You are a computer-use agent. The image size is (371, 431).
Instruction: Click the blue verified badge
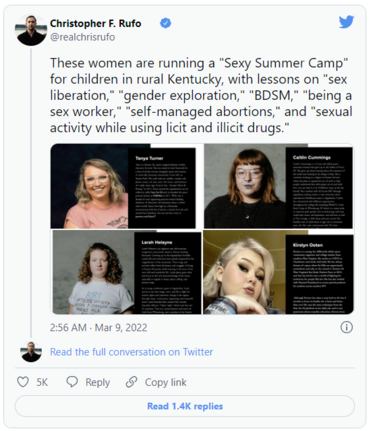pyautogui.click(x=166, y=23)
